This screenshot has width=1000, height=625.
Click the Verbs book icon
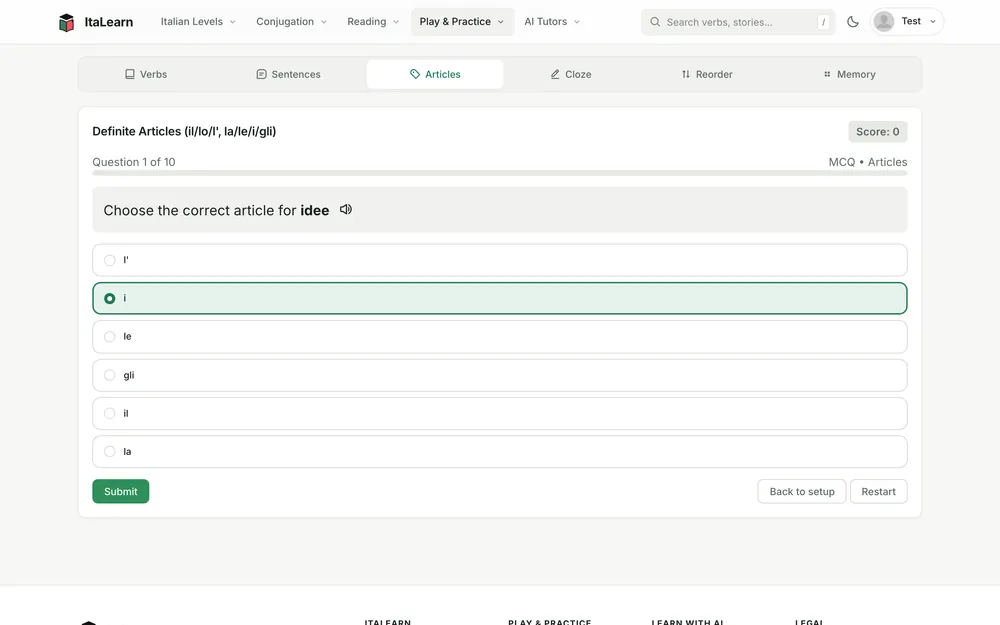coord(130,74)
